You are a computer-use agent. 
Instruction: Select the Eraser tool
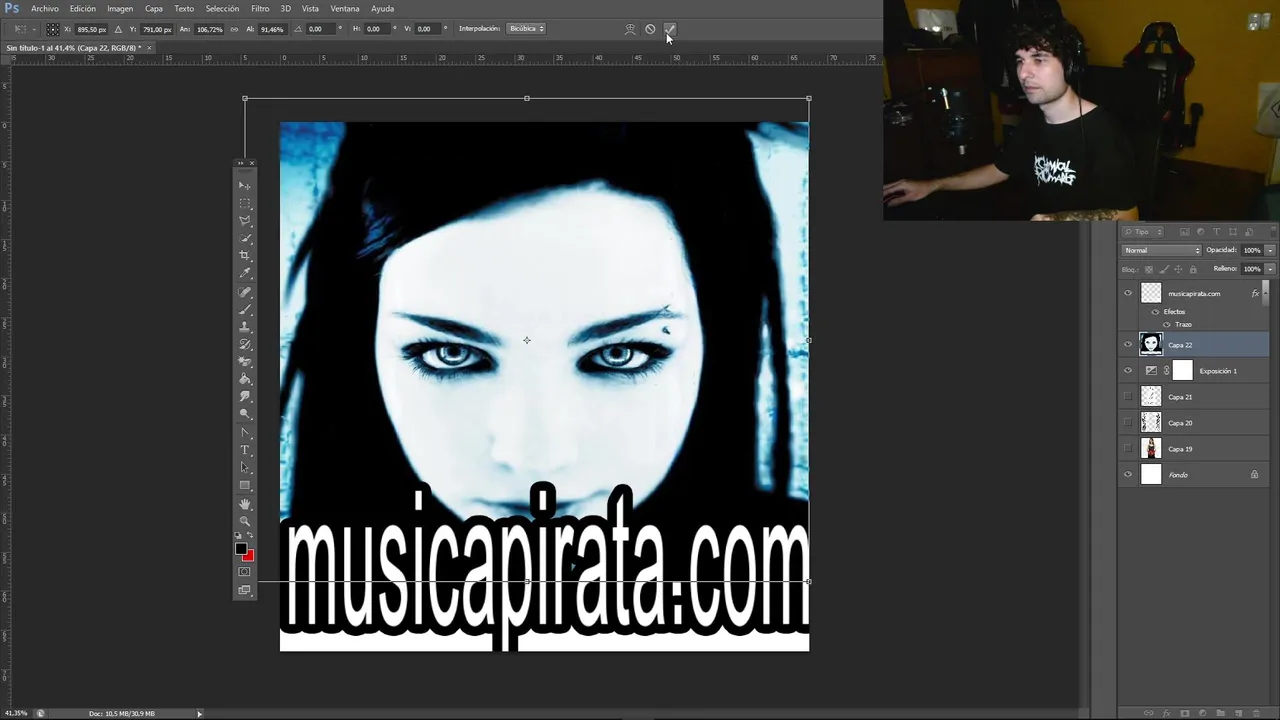tap(245, 362)
